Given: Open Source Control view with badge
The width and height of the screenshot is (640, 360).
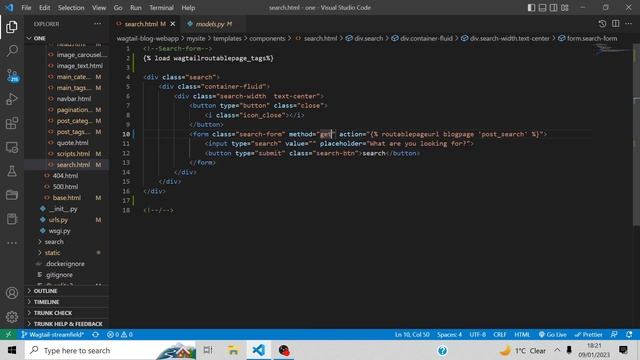Looking at the screenshot, I should [12, 75].
